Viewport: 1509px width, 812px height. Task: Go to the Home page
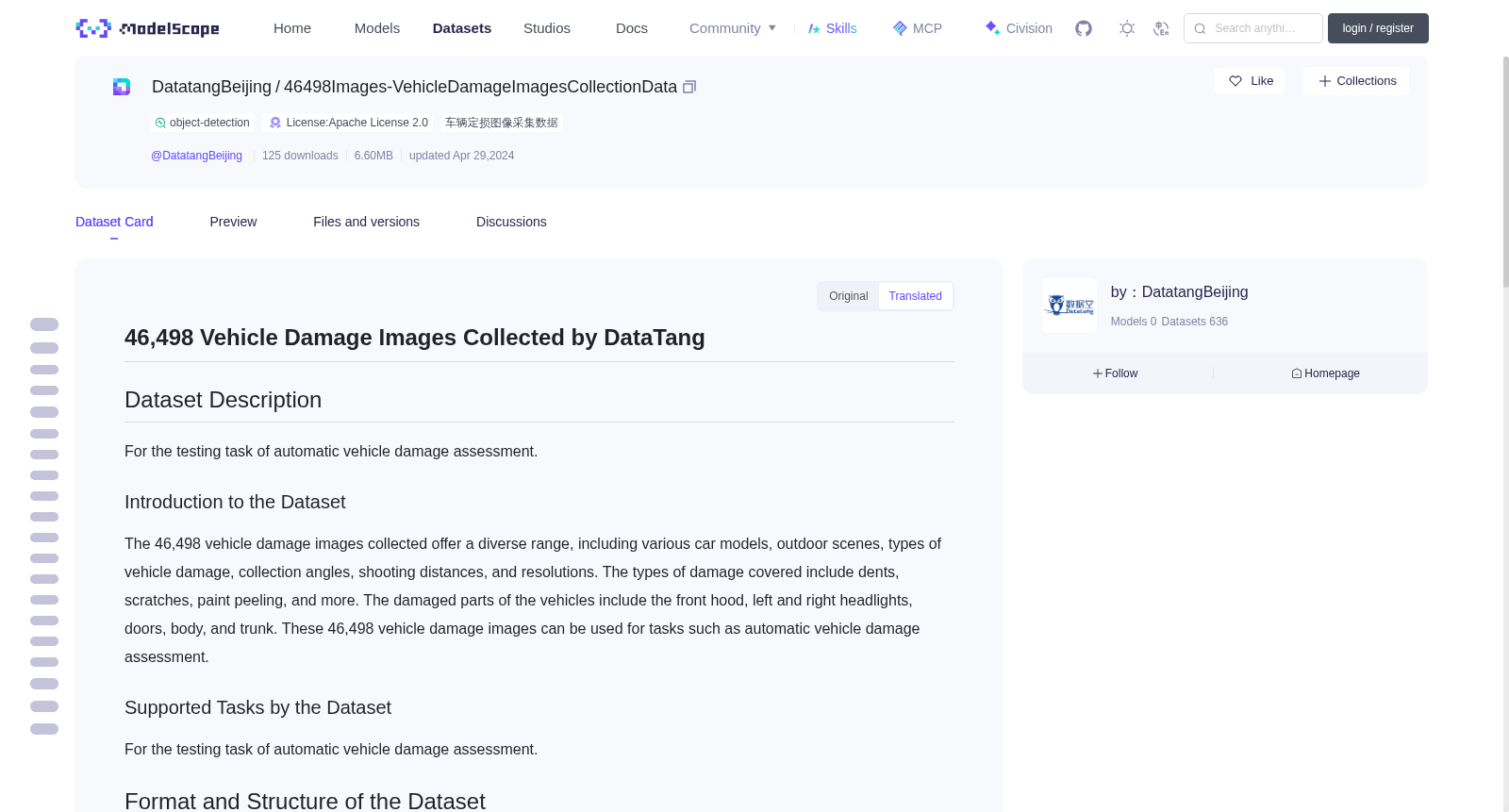point(292,28)
